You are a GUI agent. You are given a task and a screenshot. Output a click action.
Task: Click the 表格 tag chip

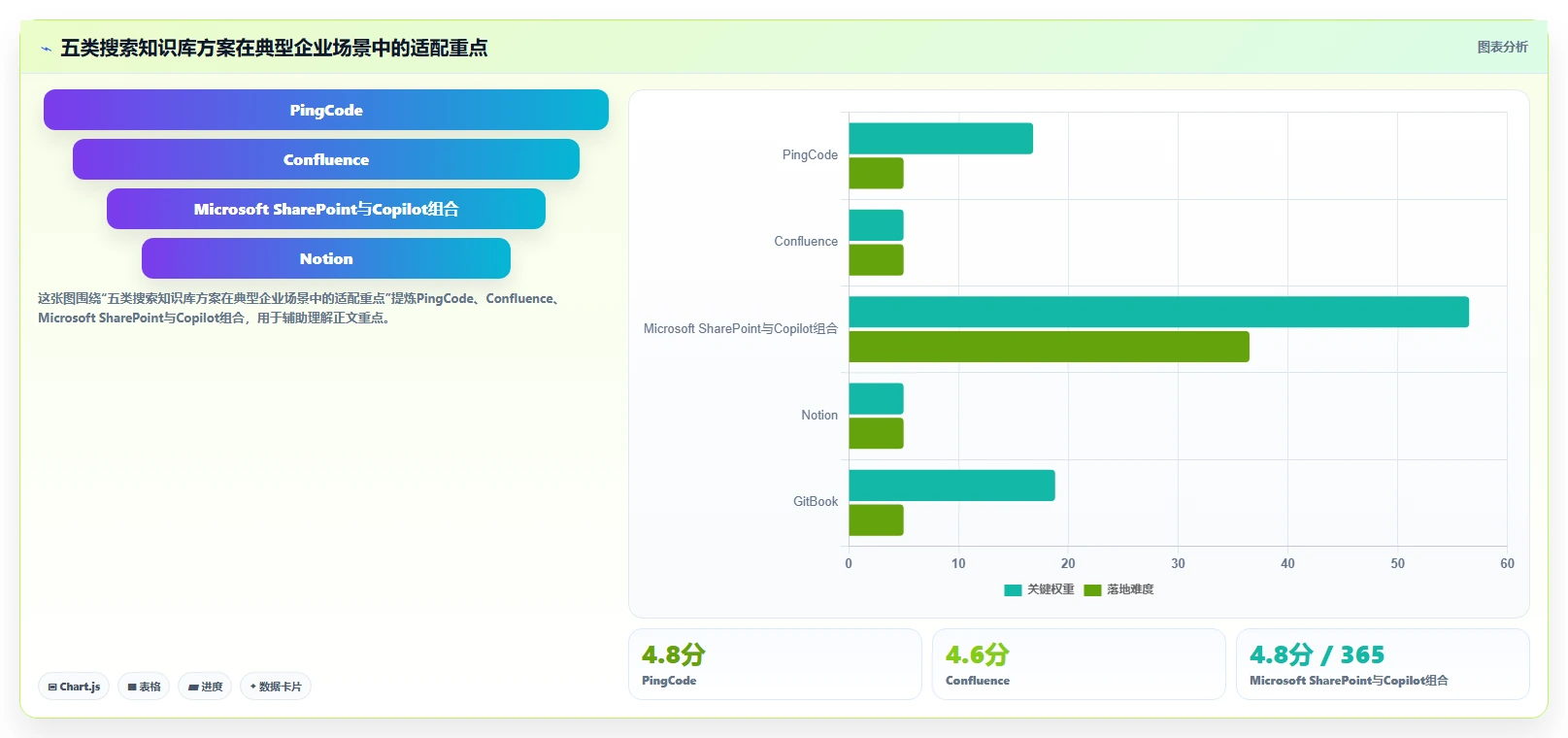tap(144, 687)
